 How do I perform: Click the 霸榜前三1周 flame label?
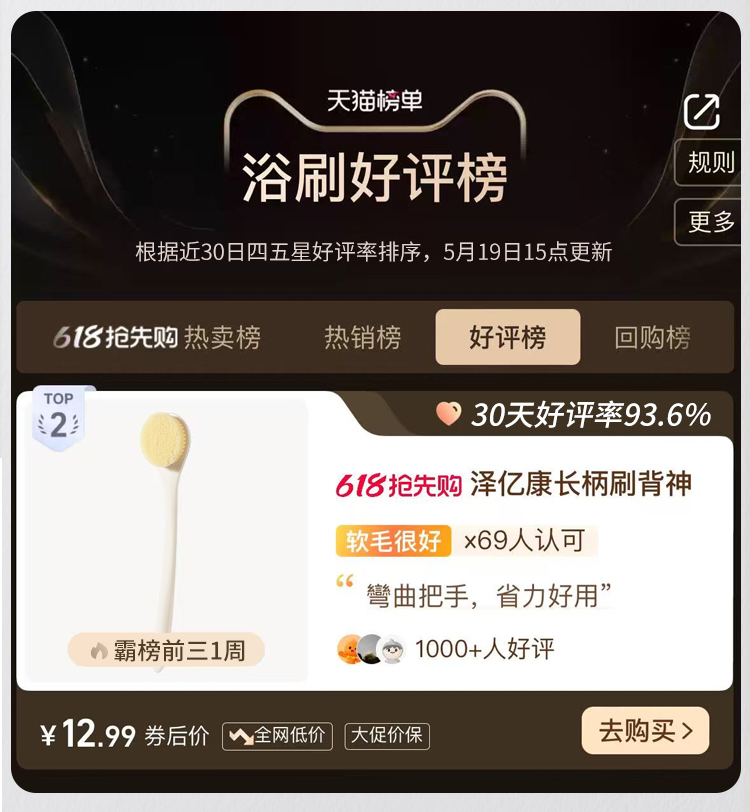click(x=166, y=650)
